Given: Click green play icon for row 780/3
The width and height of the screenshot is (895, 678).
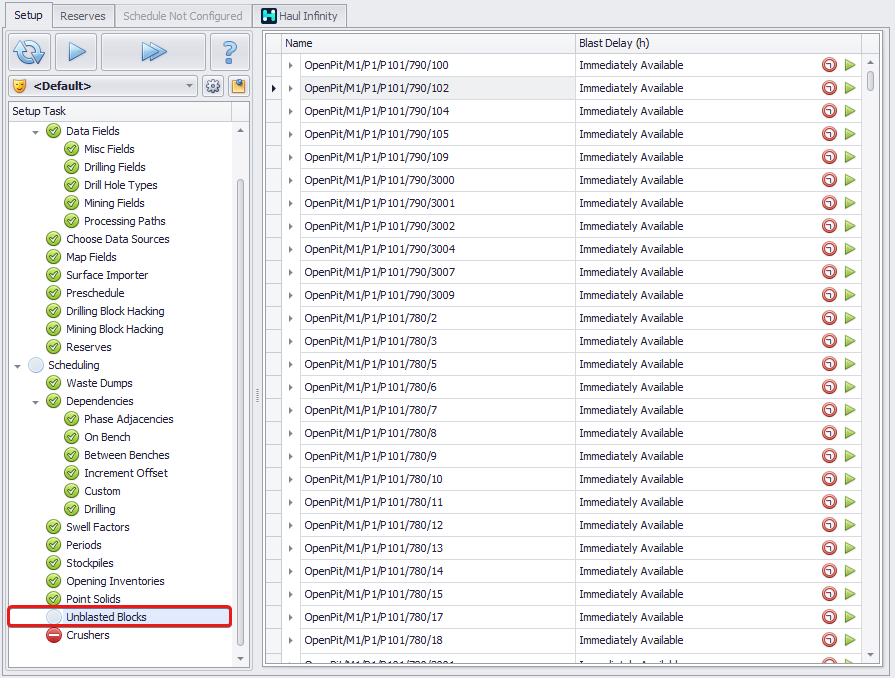Looking at the screenshot, I should point(850,341).
